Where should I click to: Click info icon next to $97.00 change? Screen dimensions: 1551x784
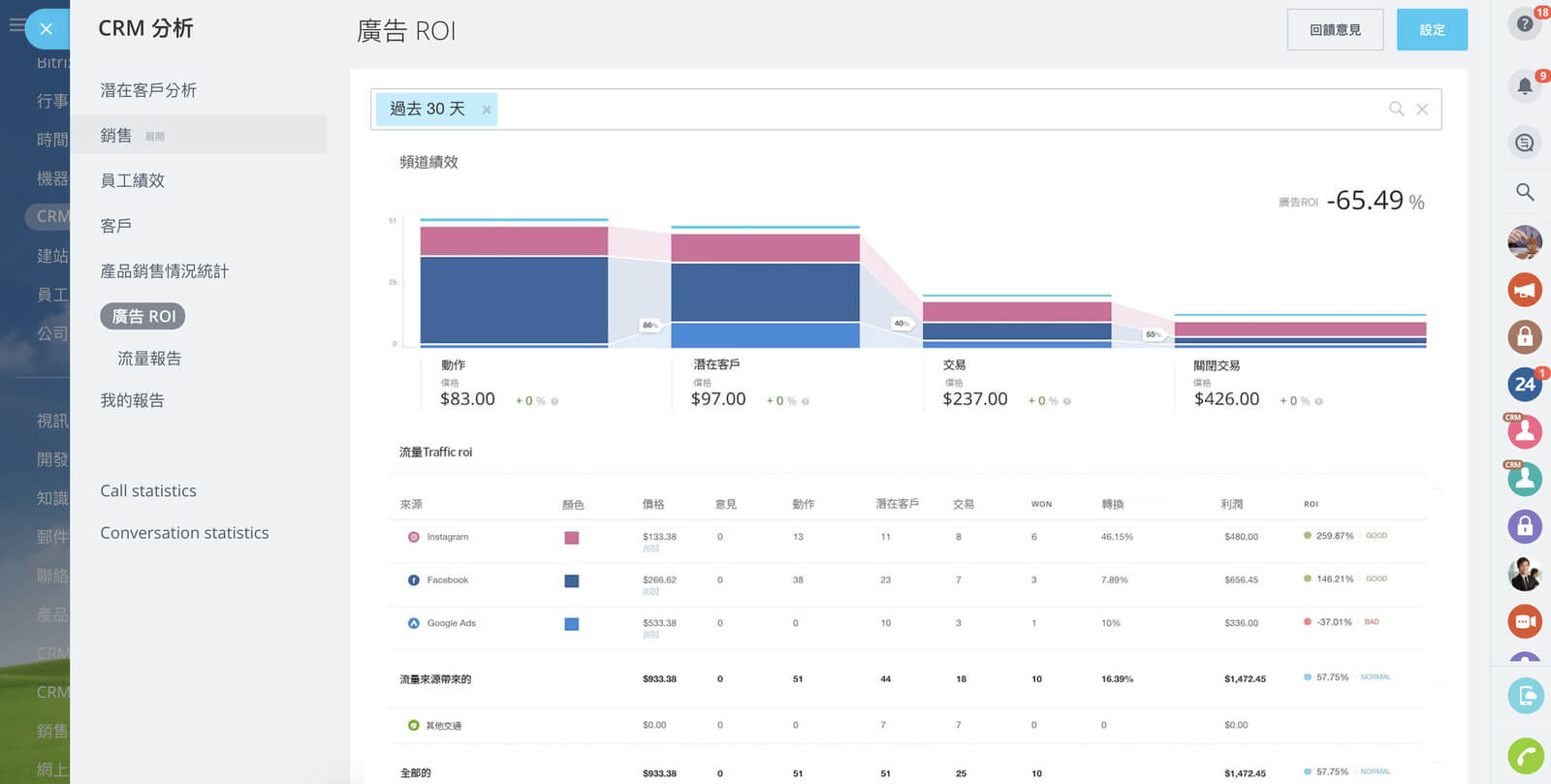[806, 401]
